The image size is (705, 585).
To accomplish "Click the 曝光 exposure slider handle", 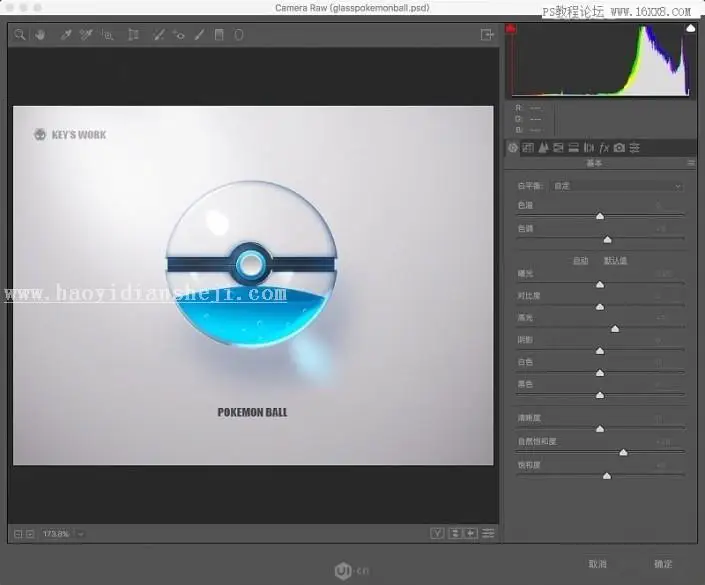I will (x=600, y=285).
